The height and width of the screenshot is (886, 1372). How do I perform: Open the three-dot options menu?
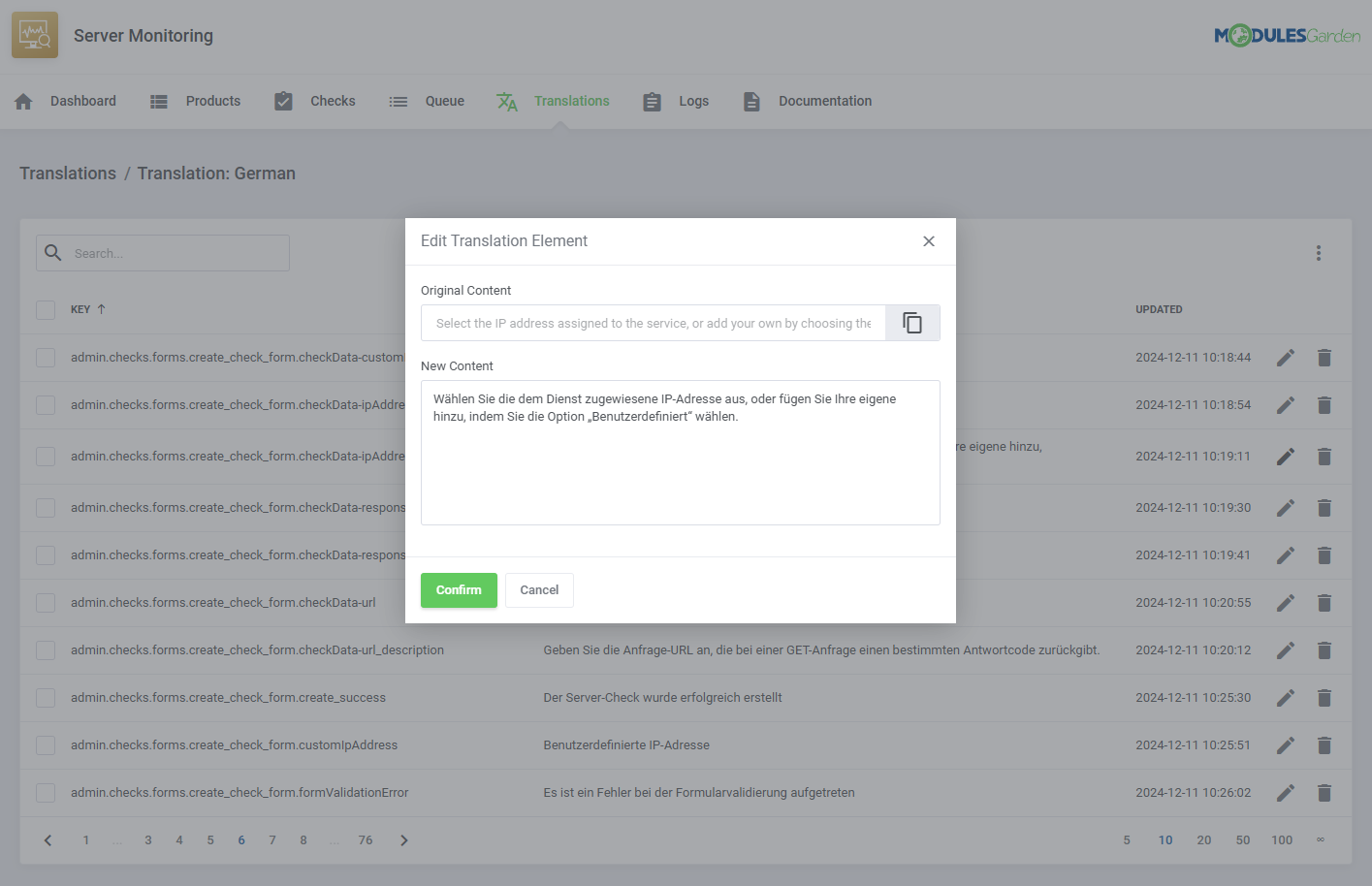tap(1319, 252)
